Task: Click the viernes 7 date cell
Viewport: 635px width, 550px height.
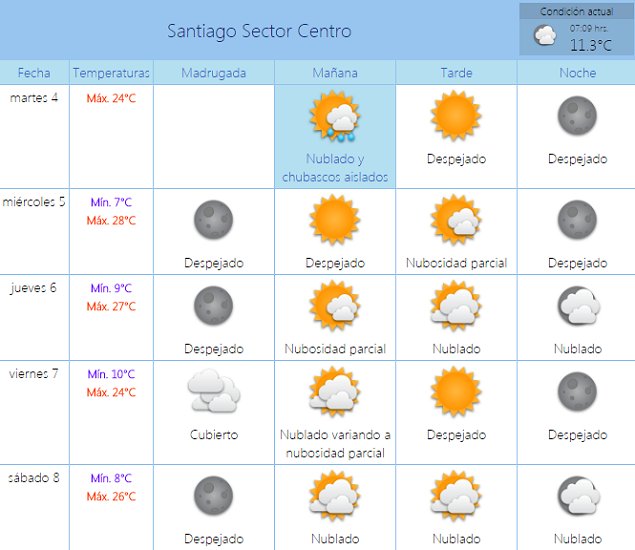Action: point(34,374)
